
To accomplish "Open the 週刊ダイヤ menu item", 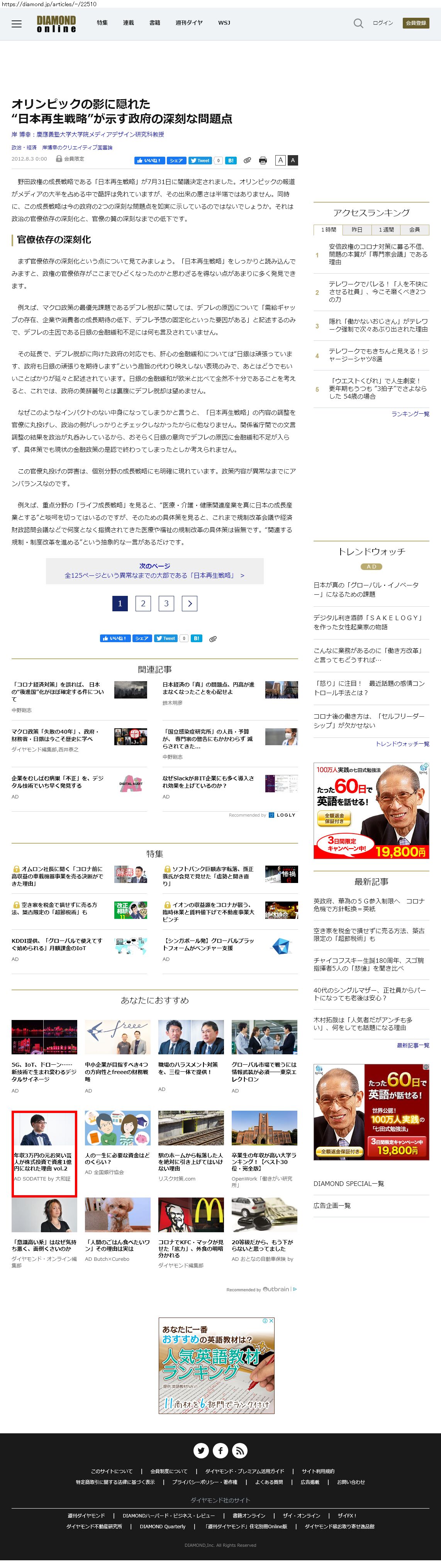I will point(189,23).
